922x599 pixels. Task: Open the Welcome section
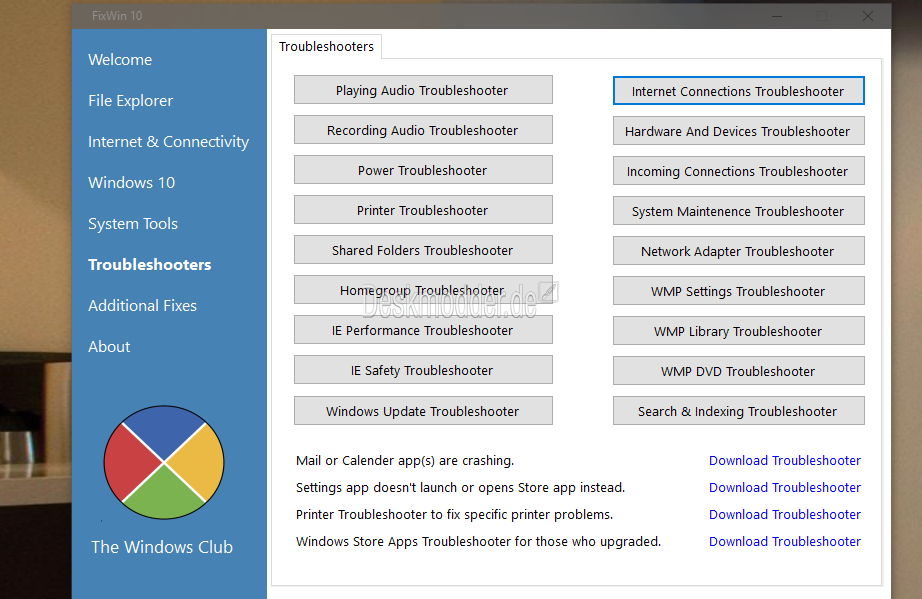pos(120,59)
